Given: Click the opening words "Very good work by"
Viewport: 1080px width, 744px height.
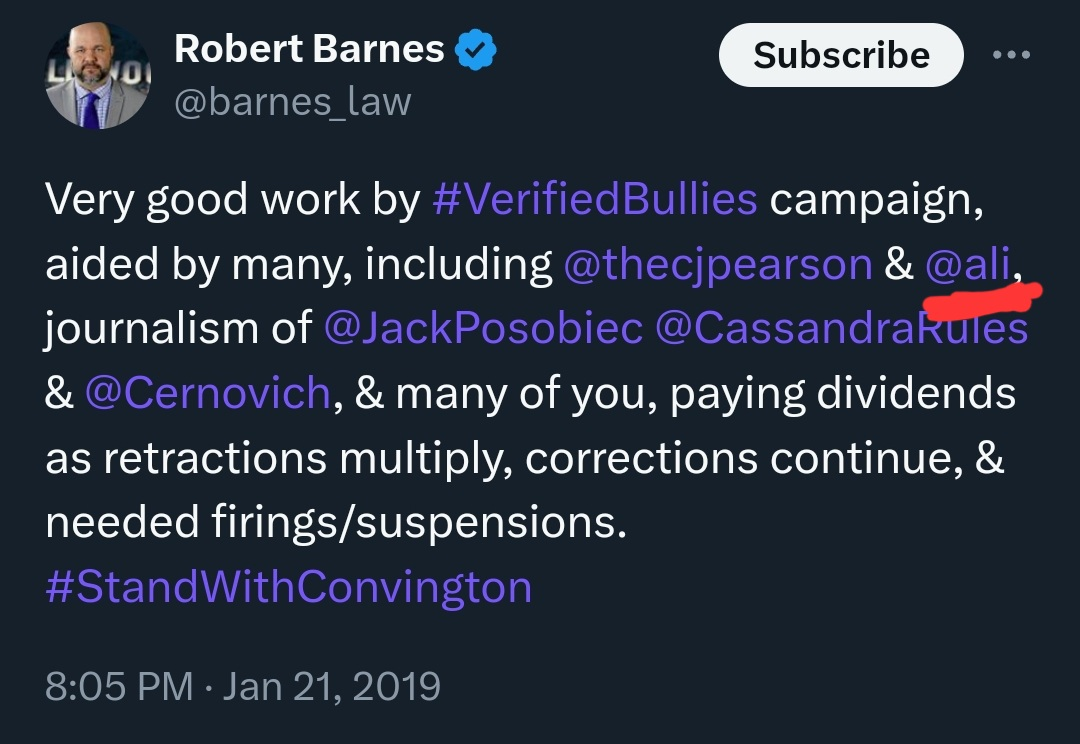Looking at the screenshot, I should click(x=233, y=200).
